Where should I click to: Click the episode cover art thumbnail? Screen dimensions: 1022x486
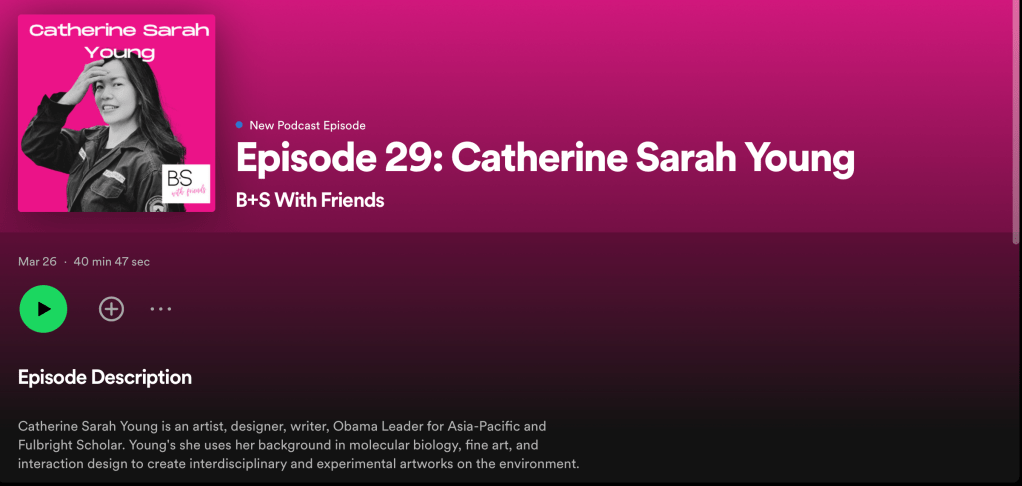tap(116, 113)
